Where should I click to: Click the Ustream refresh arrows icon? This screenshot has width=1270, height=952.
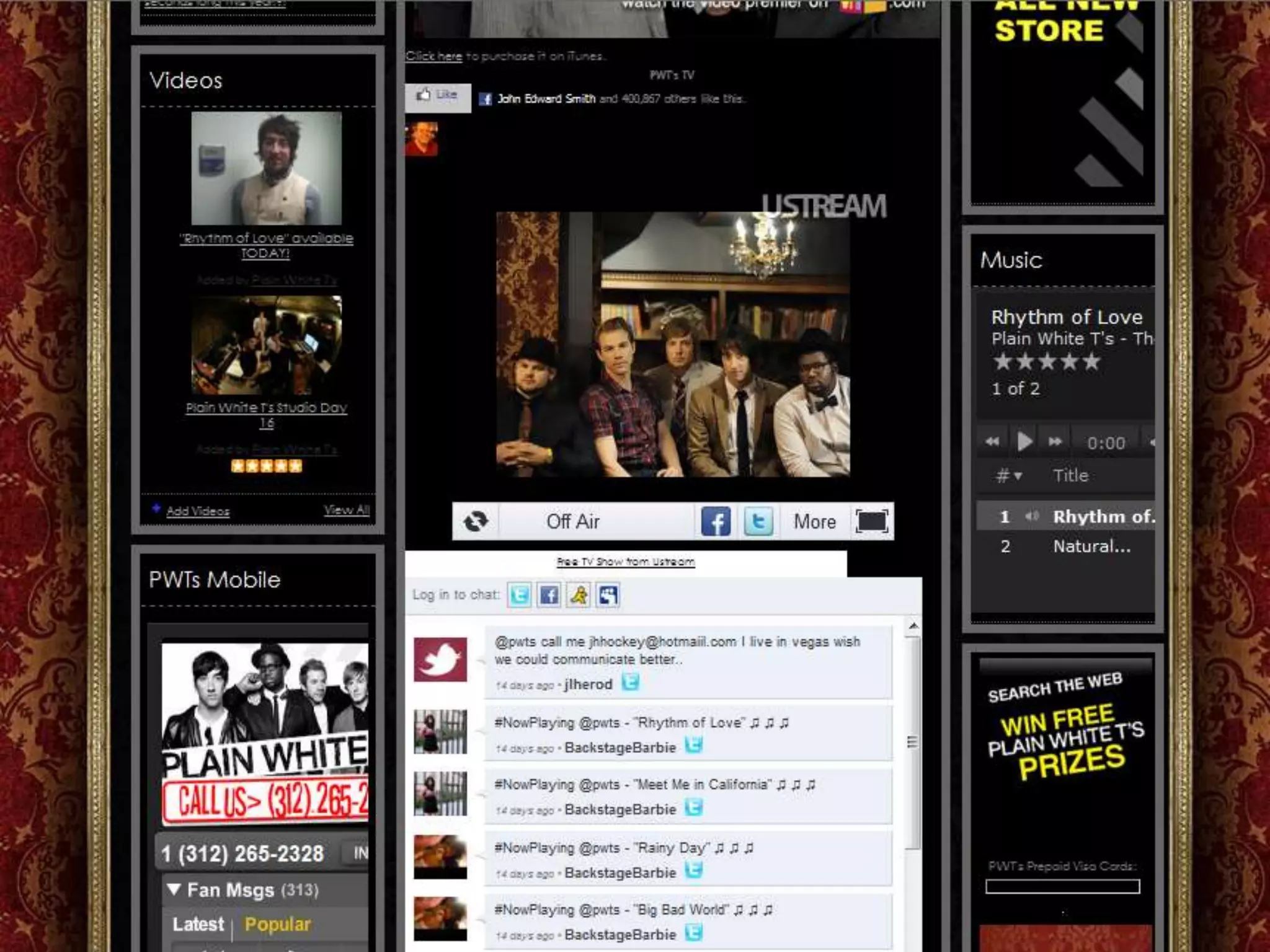click(476, 521)
